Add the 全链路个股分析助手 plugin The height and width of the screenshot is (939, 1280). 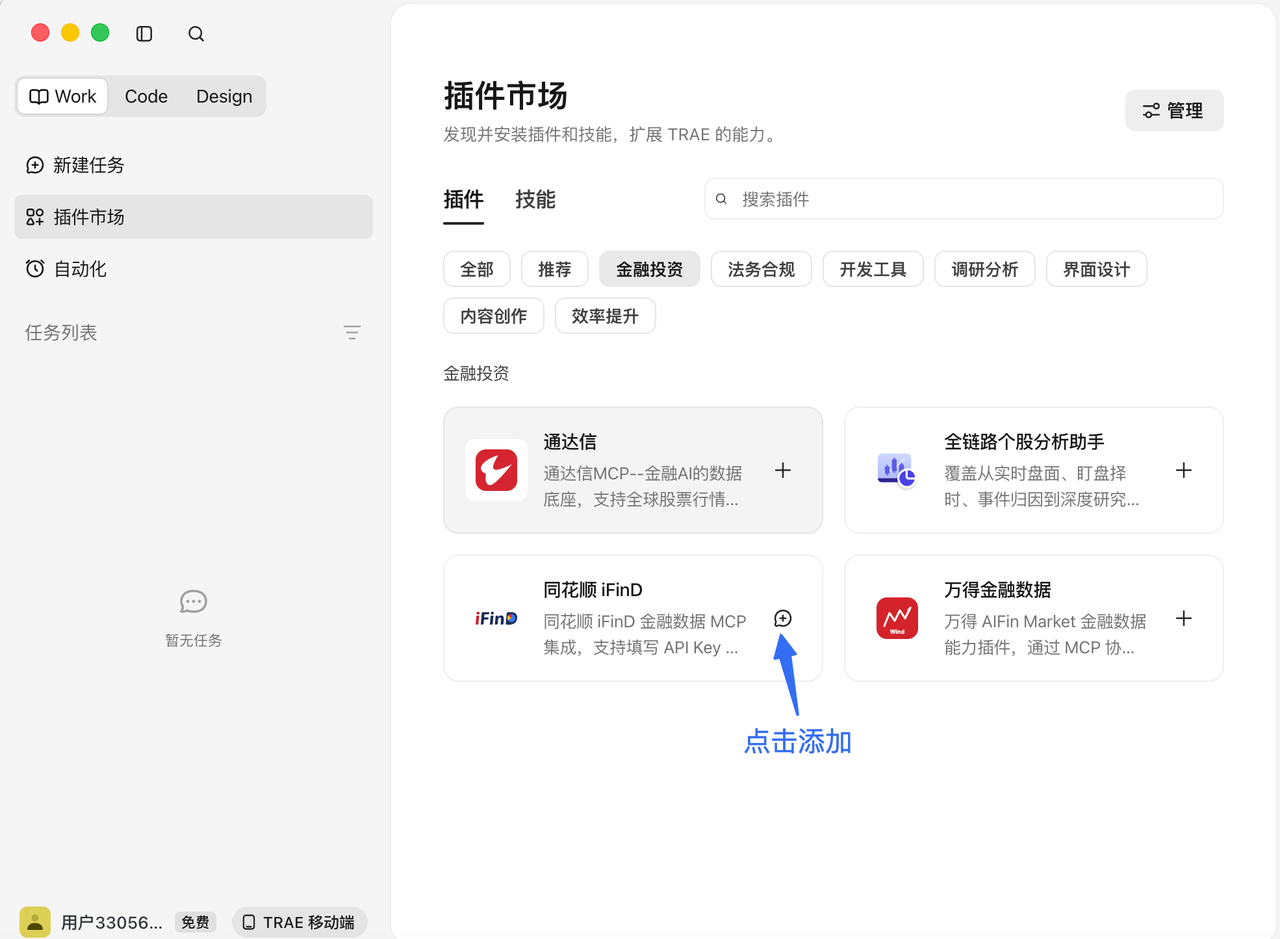[x=1184, y=470]
